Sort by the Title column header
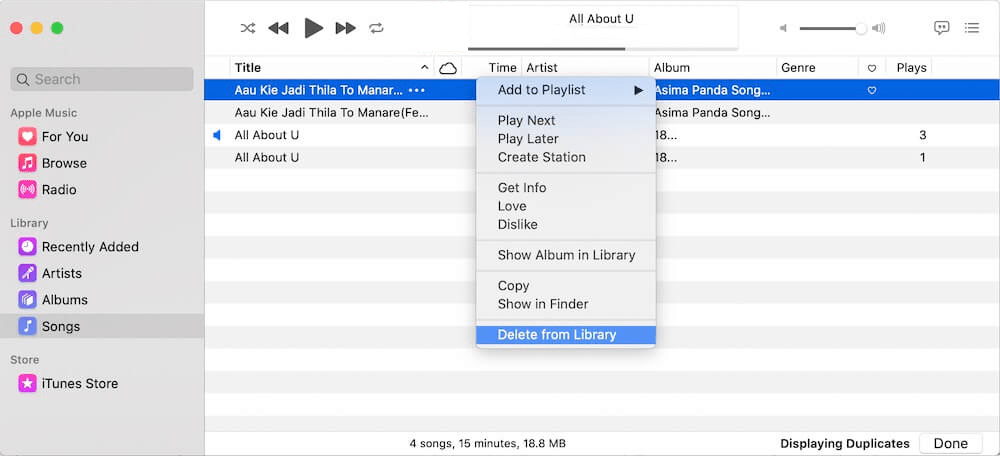 coord(332,68)
